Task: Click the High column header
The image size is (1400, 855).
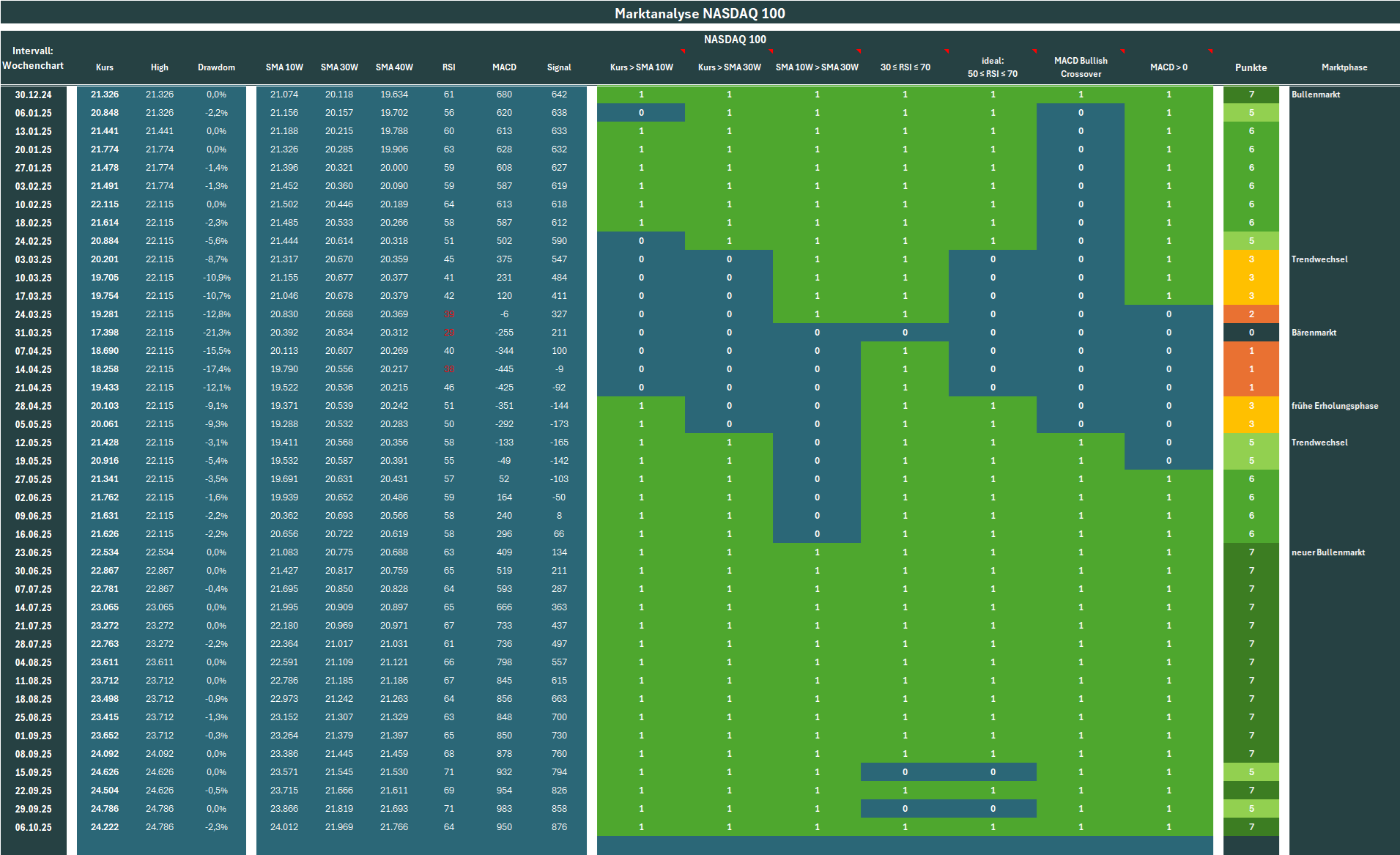Action: pyautogui.click(x=160, y=67)
